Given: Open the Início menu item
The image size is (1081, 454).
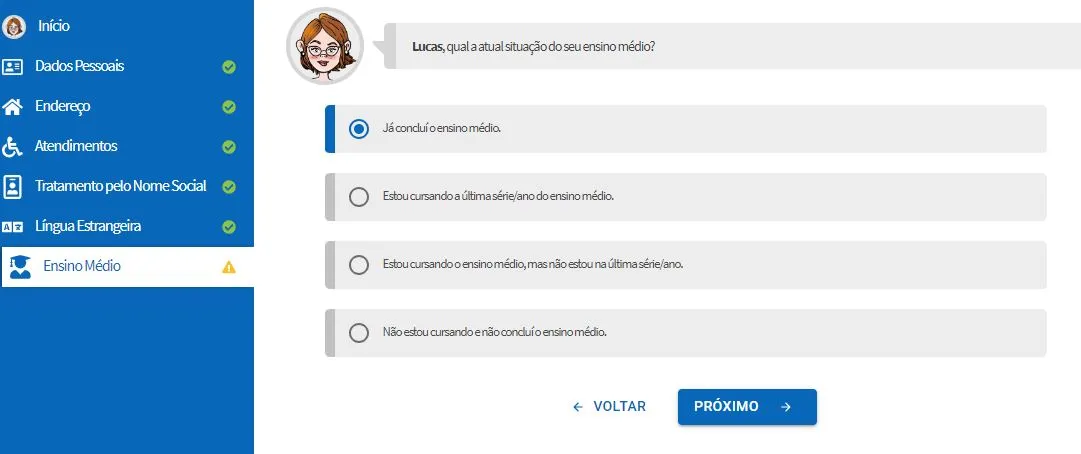Looking at the screenshot, I should [x=127, y=27].
